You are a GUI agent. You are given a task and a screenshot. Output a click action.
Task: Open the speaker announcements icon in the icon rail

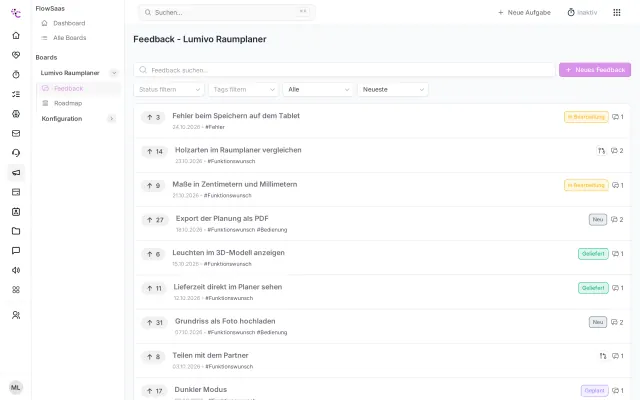(x=16, y=270)
